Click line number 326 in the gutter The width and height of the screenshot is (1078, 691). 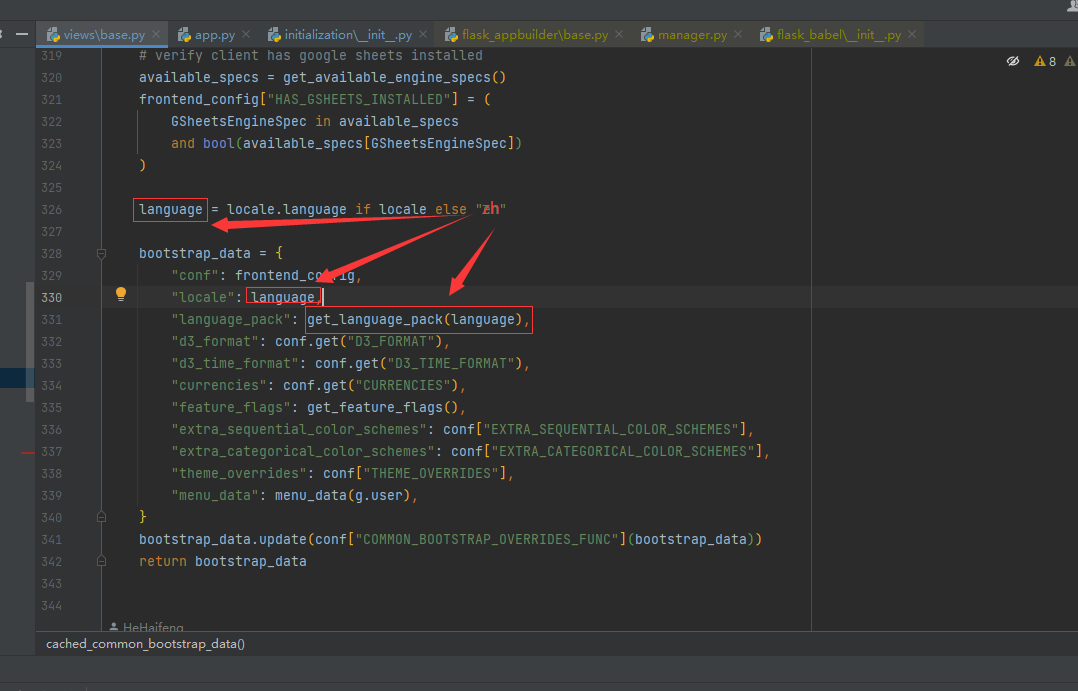[52, 210]
